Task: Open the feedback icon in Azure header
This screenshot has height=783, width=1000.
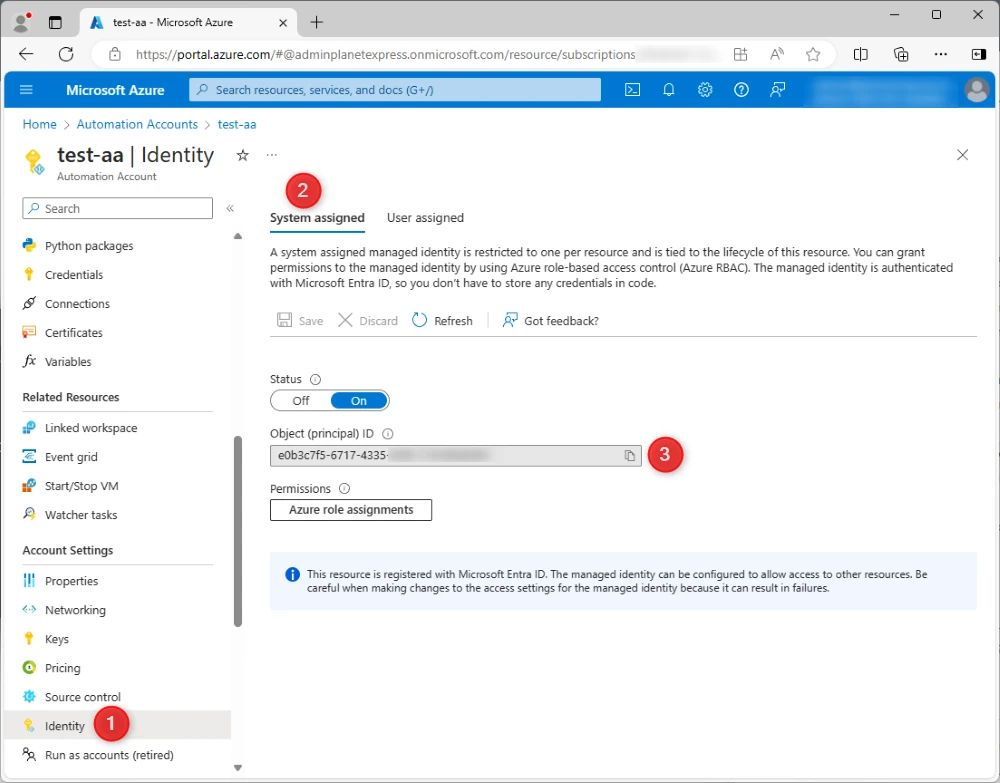Action: [777, 90]
